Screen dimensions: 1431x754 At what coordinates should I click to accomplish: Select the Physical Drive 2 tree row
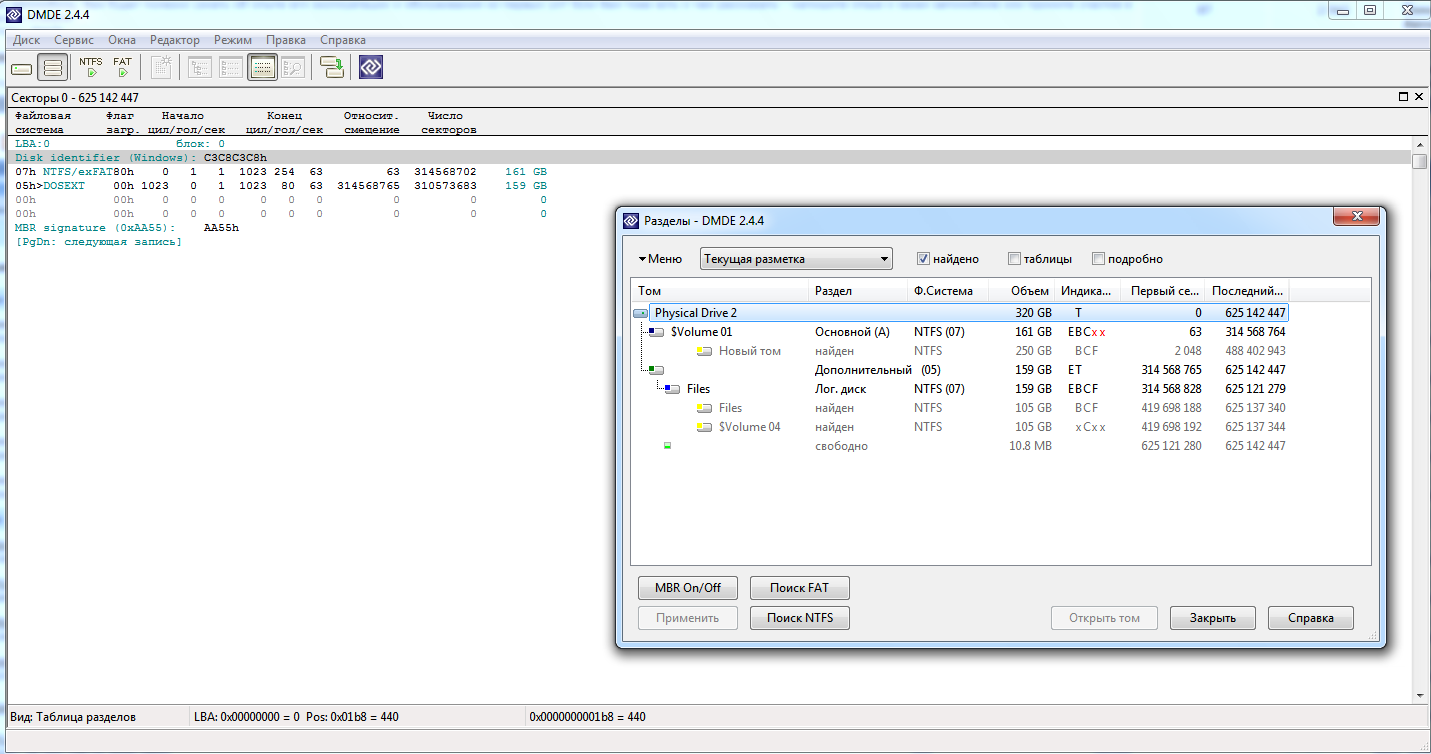pyautogui.click(x=696, y=313)
